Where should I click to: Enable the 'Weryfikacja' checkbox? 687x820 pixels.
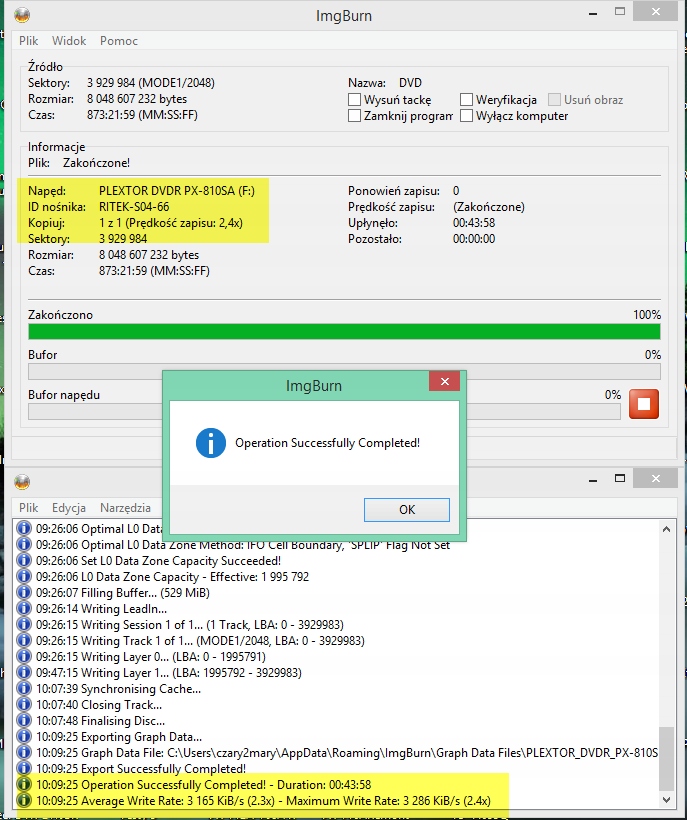[x=466, y=99]
